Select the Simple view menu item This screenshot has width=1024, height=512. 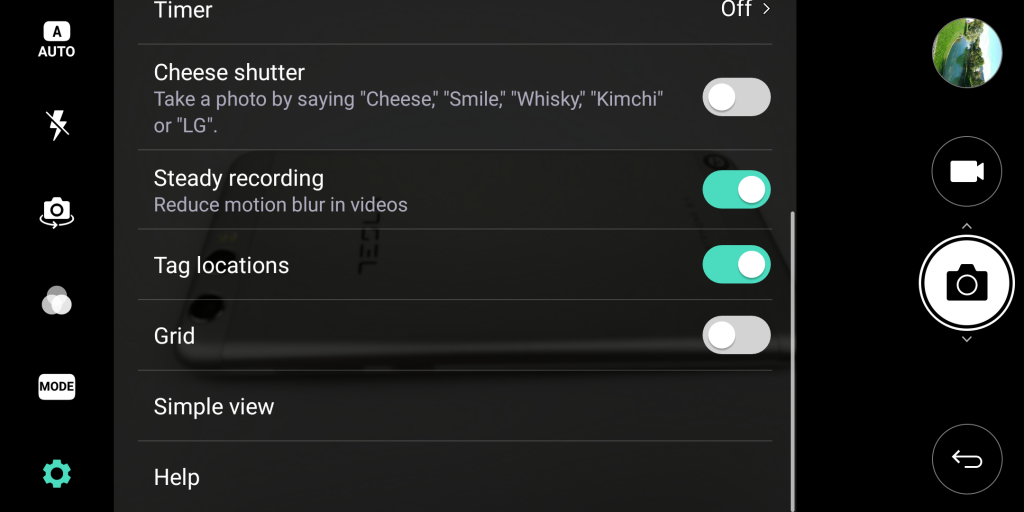[214, 407]
